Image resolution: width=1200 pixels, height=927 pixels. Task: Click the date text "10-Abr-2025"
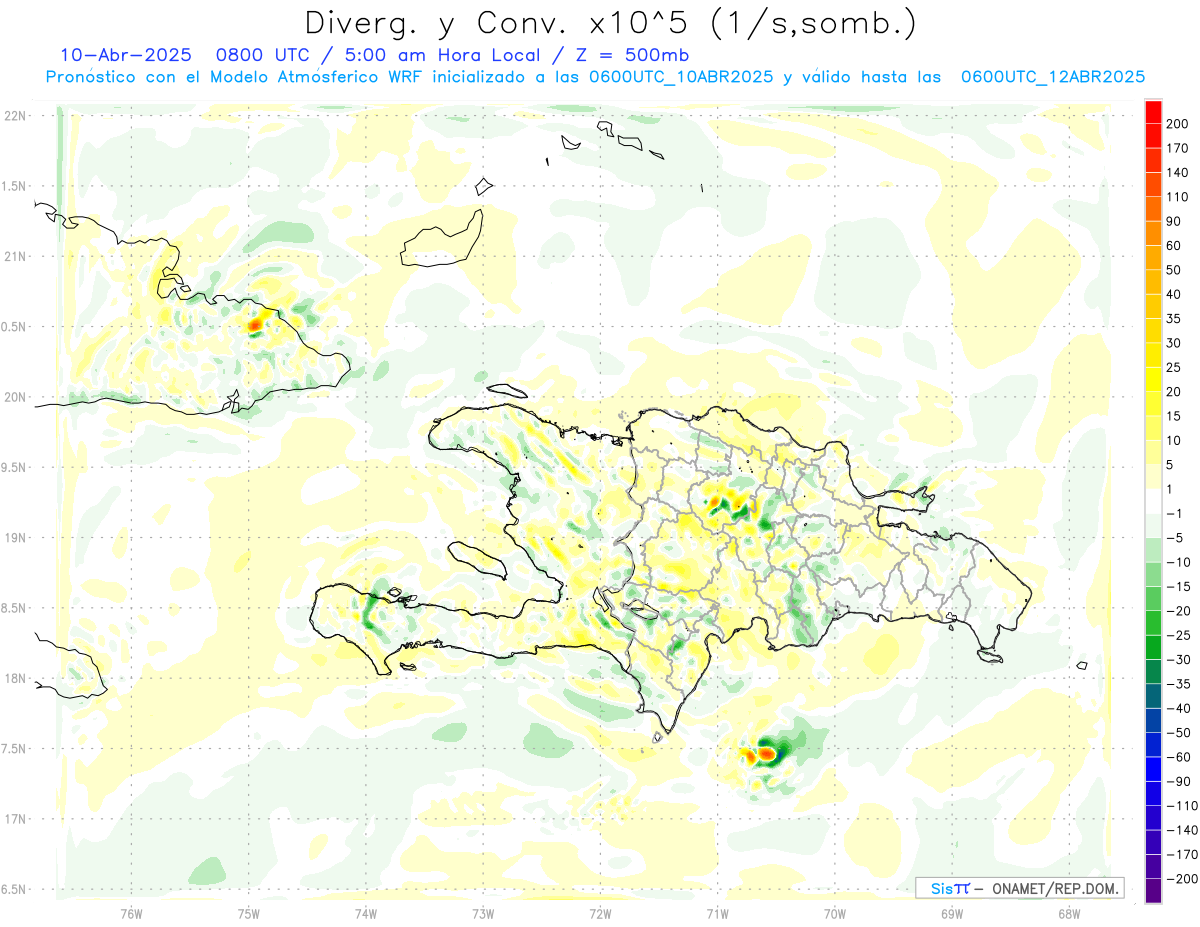[125, 54]
